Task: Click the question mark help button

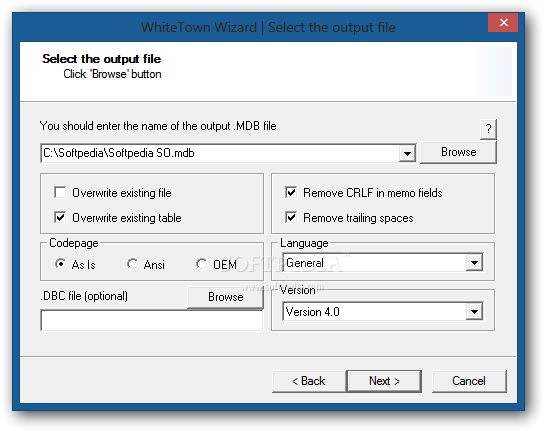Action: point(488,129)
